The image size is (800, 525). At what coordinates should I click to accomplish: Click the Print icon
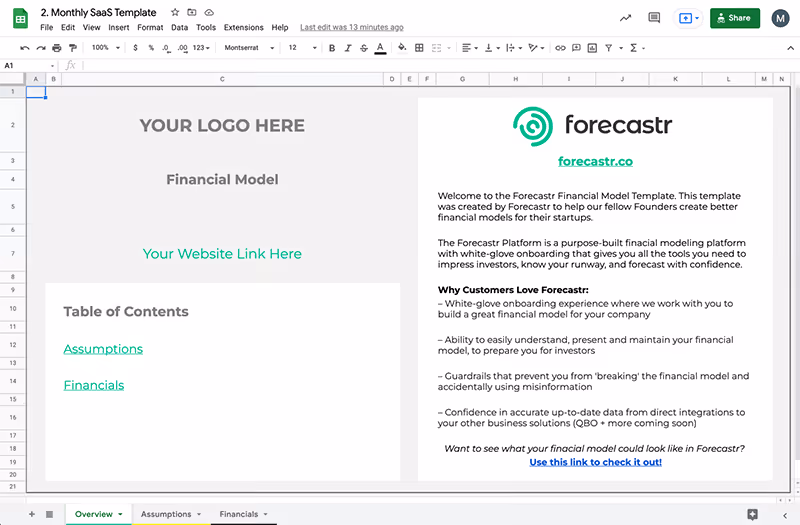57,48
